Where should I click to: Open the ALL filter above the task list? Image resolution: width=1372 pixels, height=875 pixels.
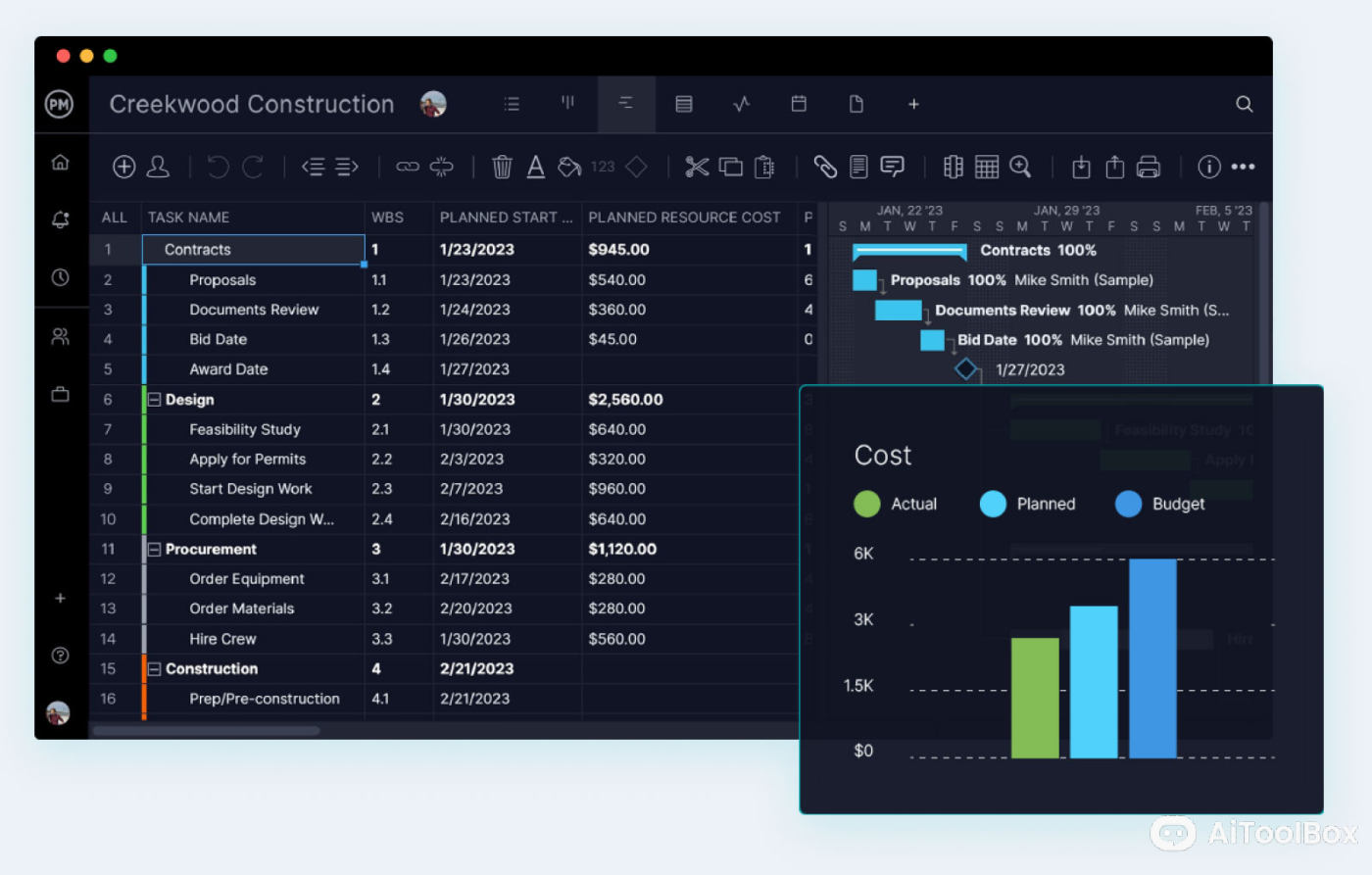pyautogui.click(x=115, y=217)
